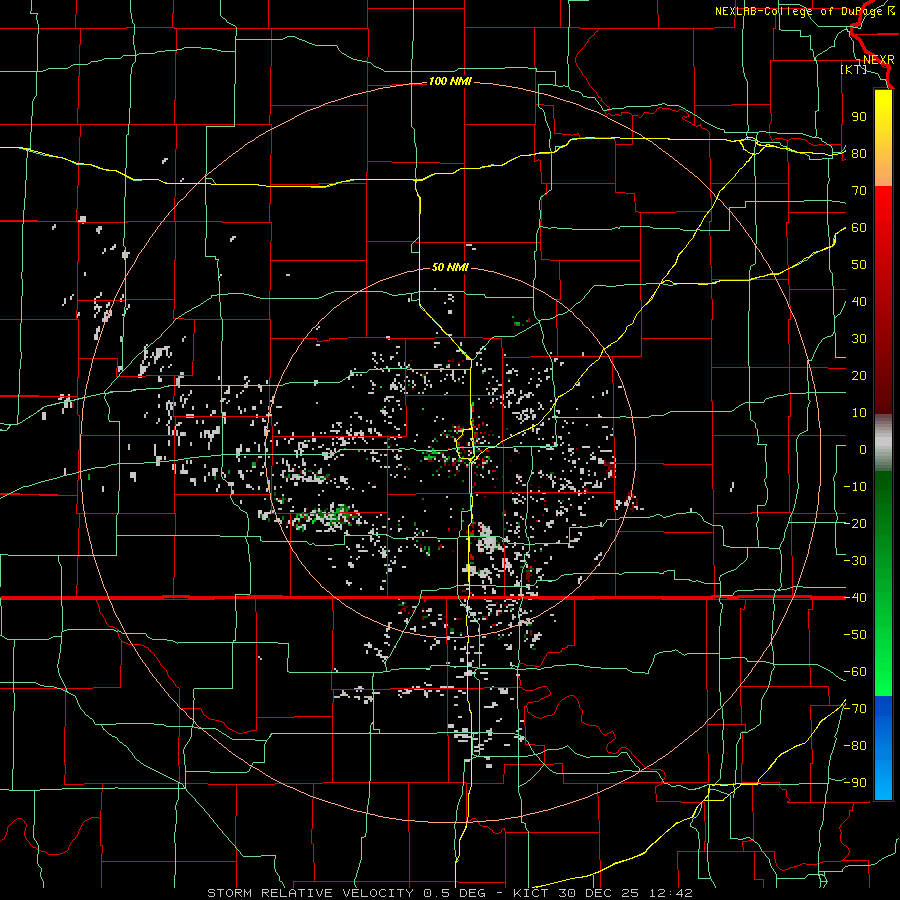Click the blue bottom segment of velocity color bar
The width and height of the screenshot is (900, 900).
883,748
